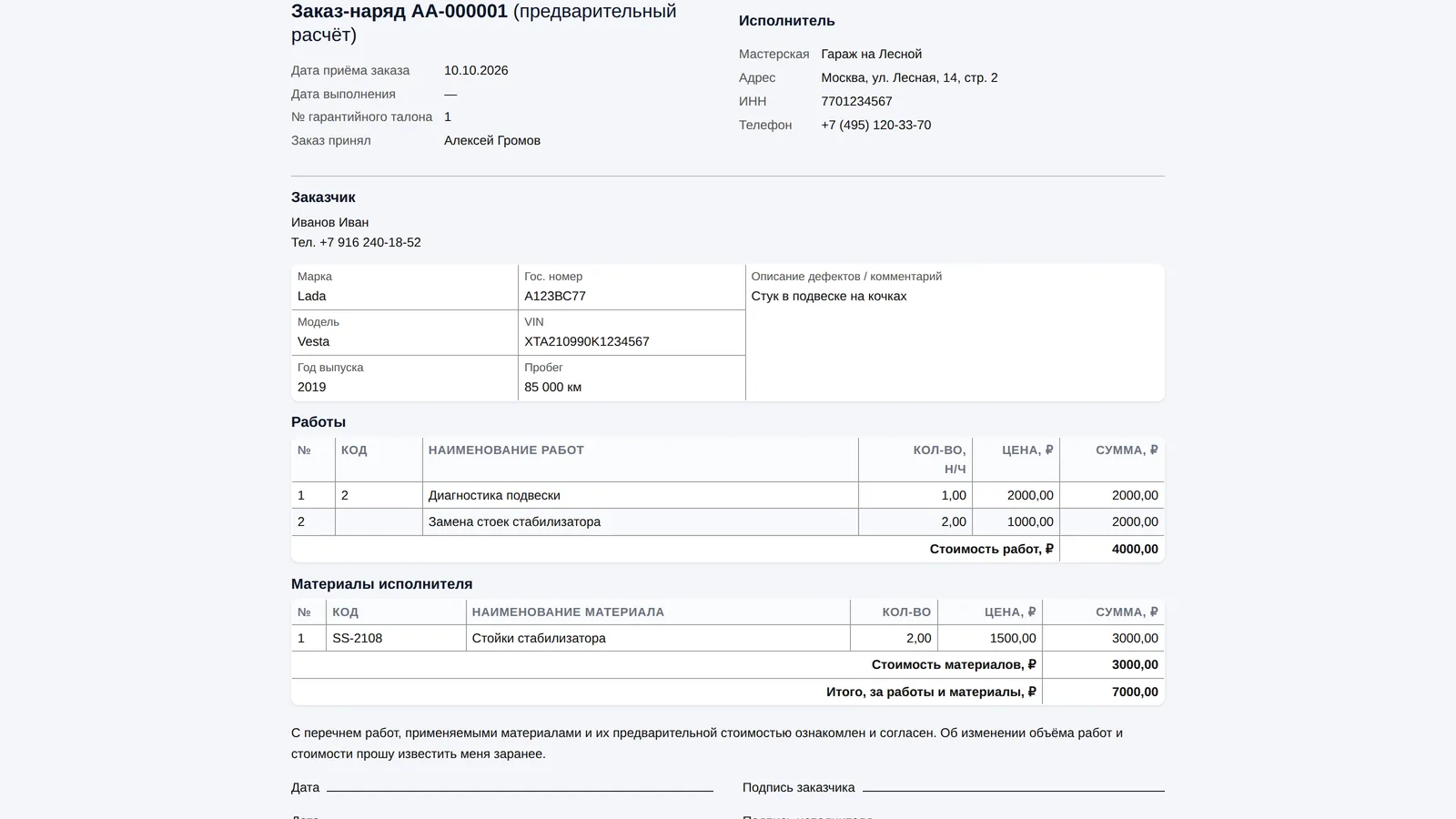Select the plate number "А123ВС77"
The width and height of the screenshot is (1456, 819).
click(x=555, y=296)
